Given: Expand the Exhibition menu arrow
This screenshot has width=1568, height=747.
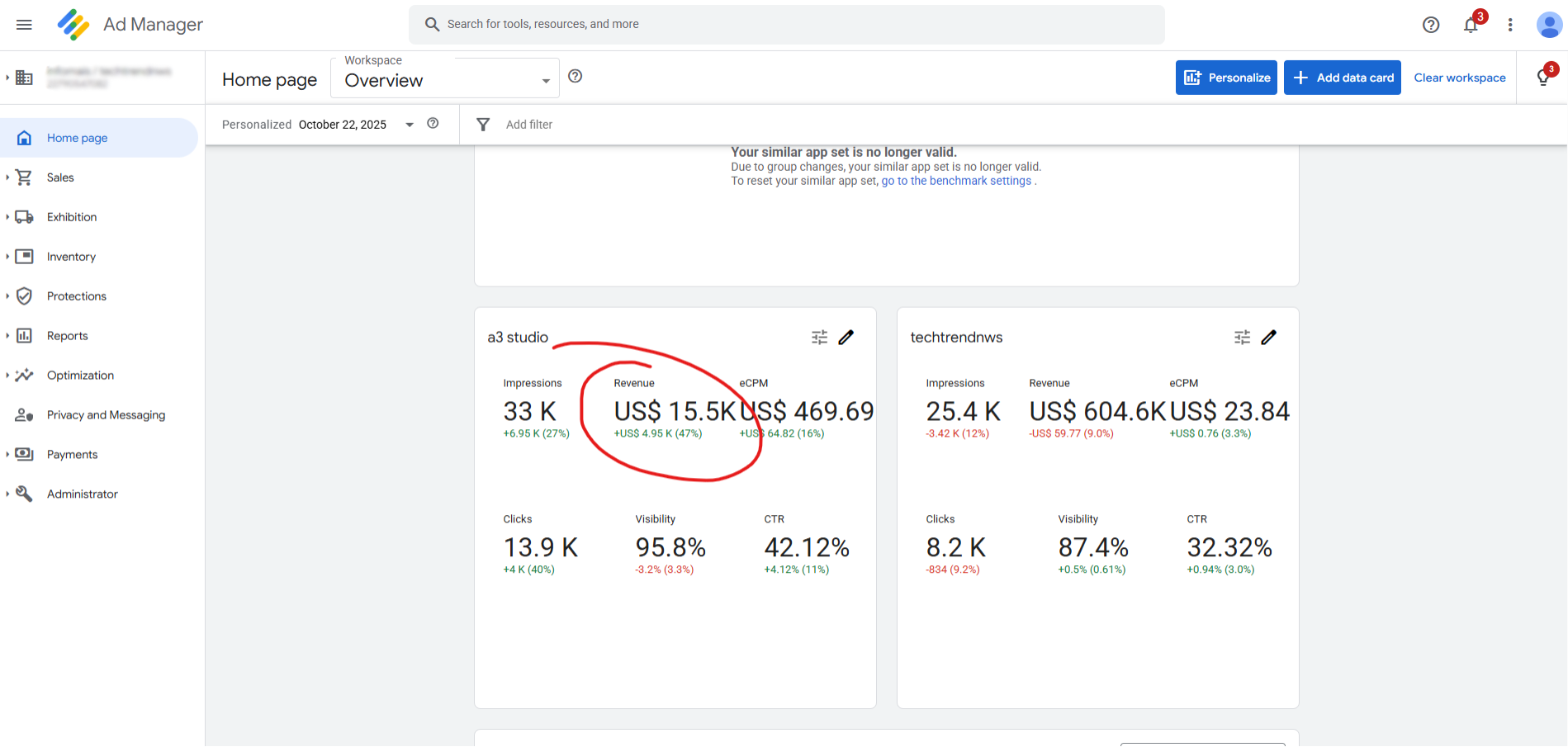Looking at the screenshot, I should 7,217.
